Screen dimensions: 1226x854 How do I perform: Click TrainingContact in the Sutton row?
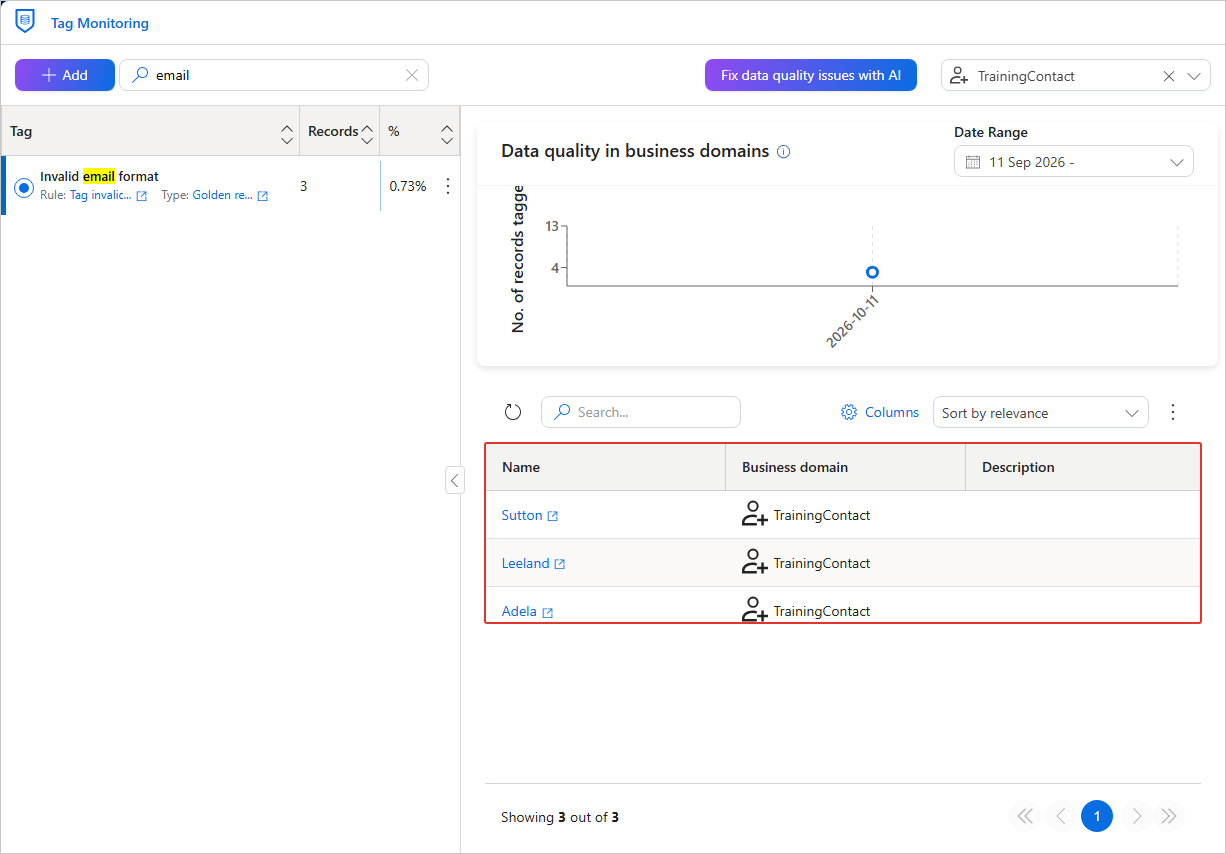[822, 516]
